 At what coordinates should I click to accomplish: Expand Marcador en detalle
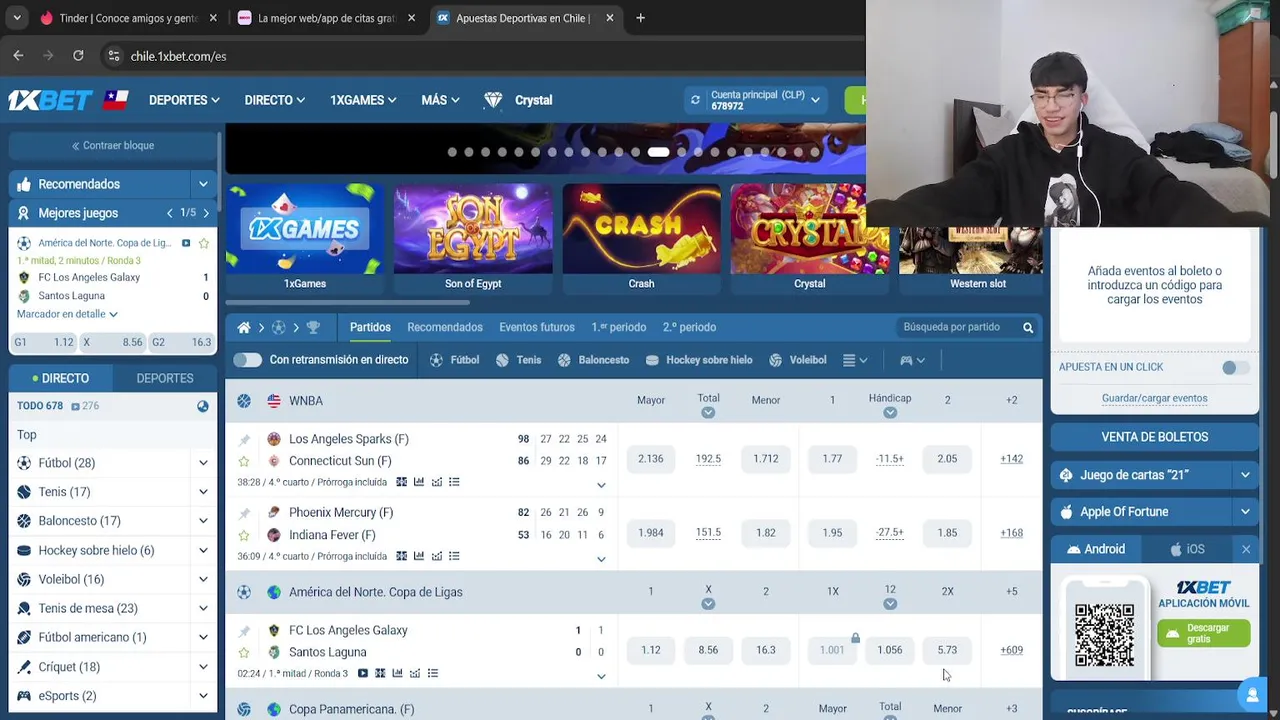(x=67, y=314)
